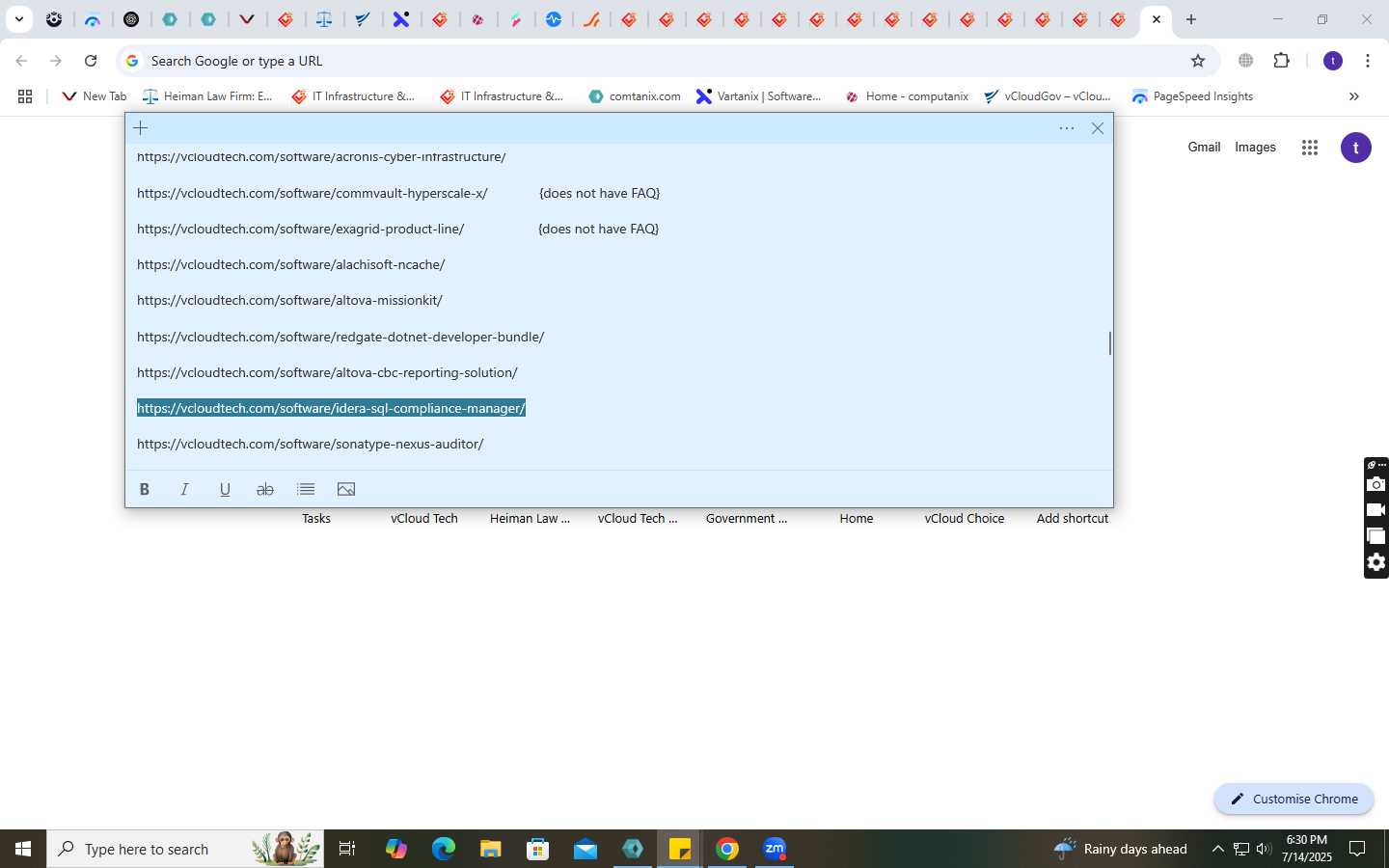
Task: Show hidden system tray icons
Action: 1217,849
